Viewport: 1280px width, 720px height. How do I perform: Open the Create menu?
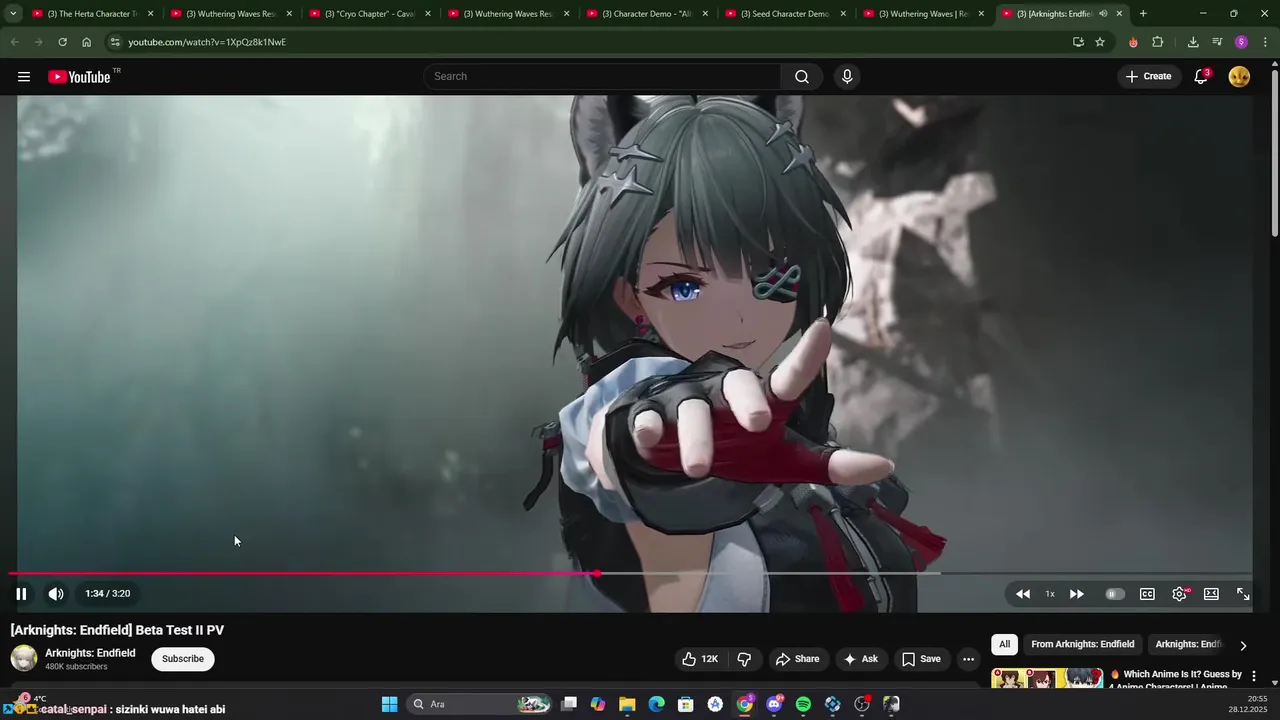[1148, 76]
